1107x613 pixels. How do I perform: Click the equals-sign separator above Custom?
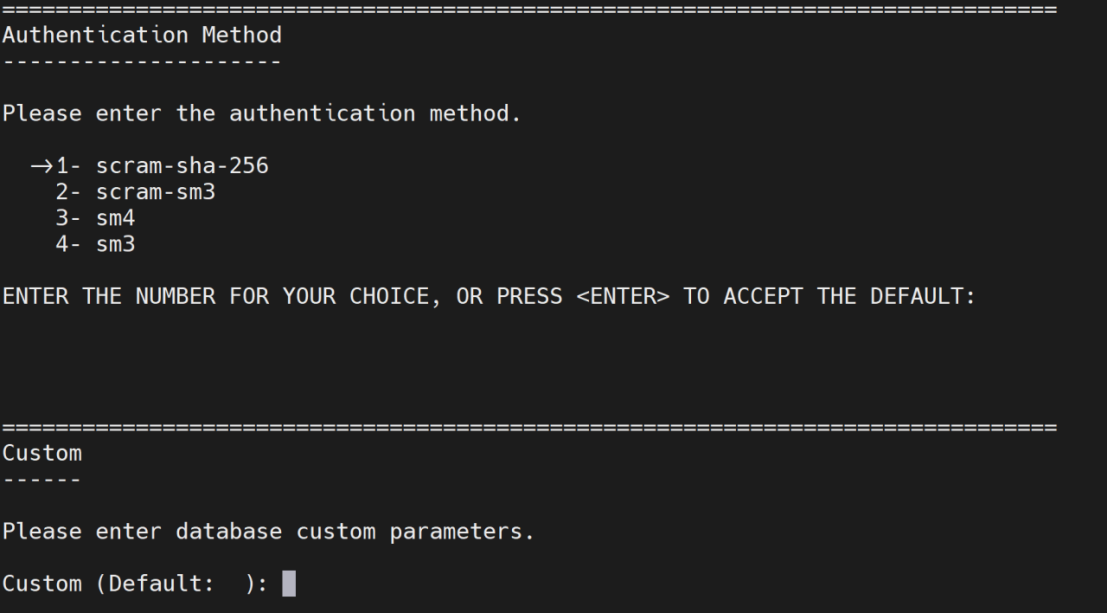pos(528,427)
